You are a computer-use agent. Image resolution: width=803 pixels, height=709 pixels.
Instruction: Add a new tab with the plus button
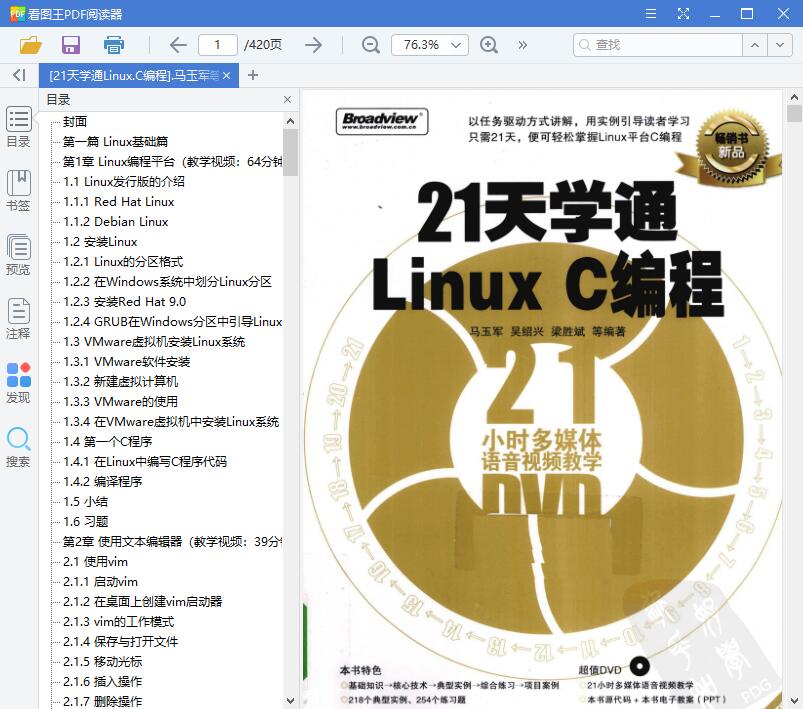(252, 75)
